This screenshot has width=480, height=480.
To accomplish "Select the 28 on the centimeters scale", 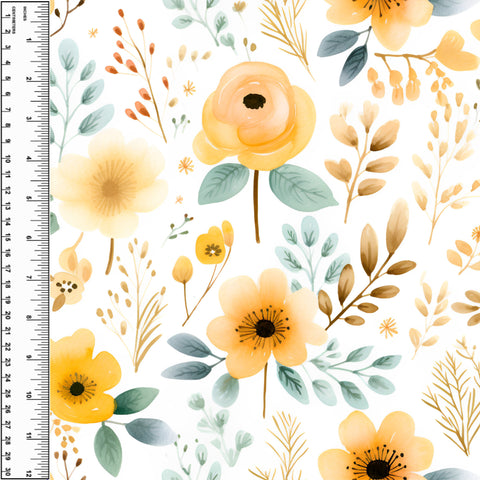I will pos(8,441).
